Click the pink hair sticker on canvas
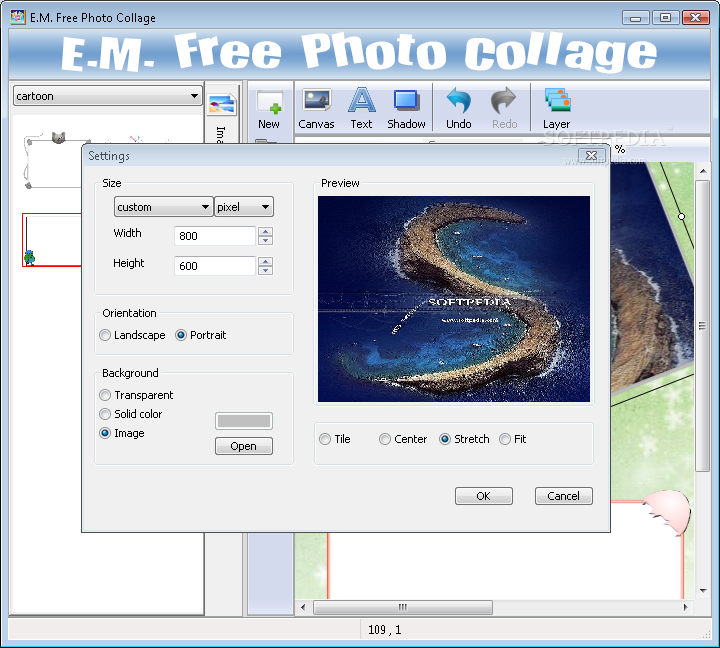This screenshot has width=720, height=648. click(x=667, y=511)
